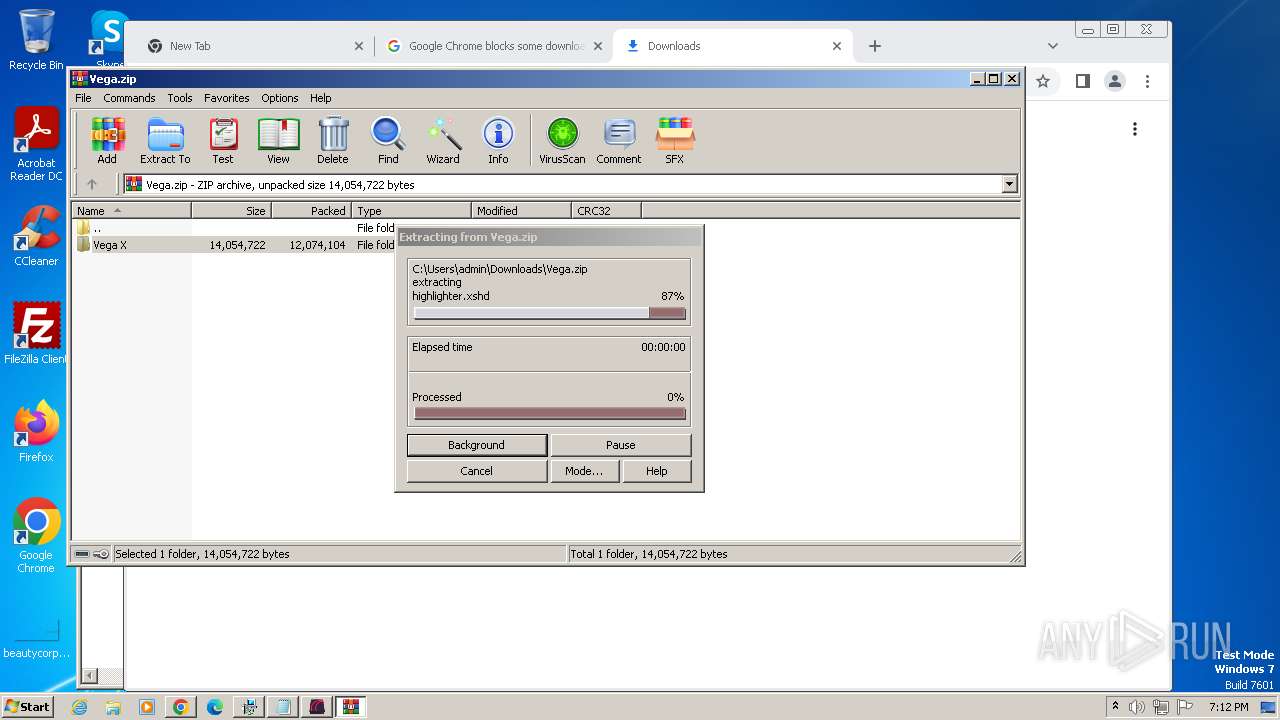Open the Find magnifier tool
Screen dimensions: 1280x720
pos(388,140)
